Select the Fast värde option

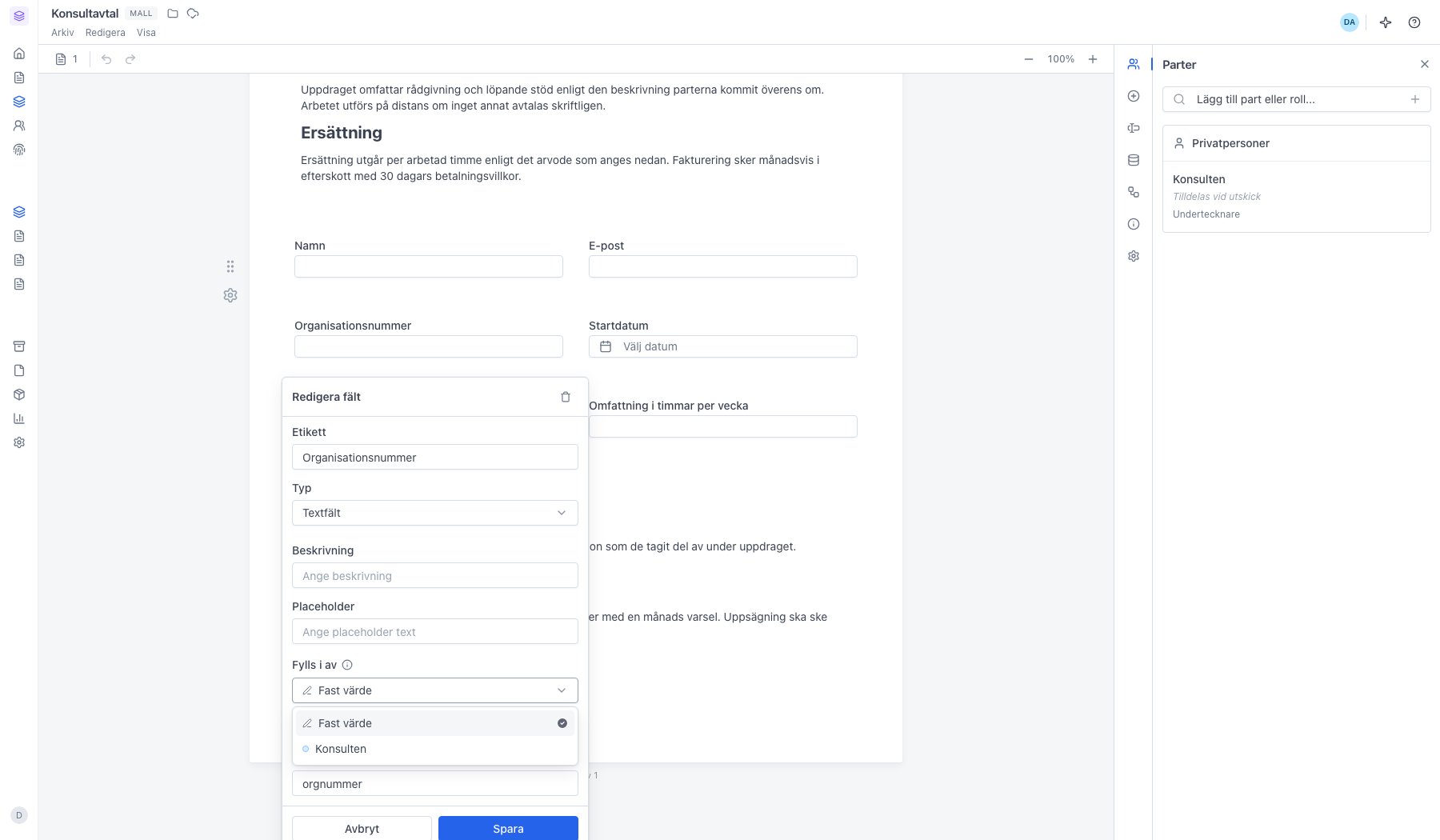(x=435, y=723)
